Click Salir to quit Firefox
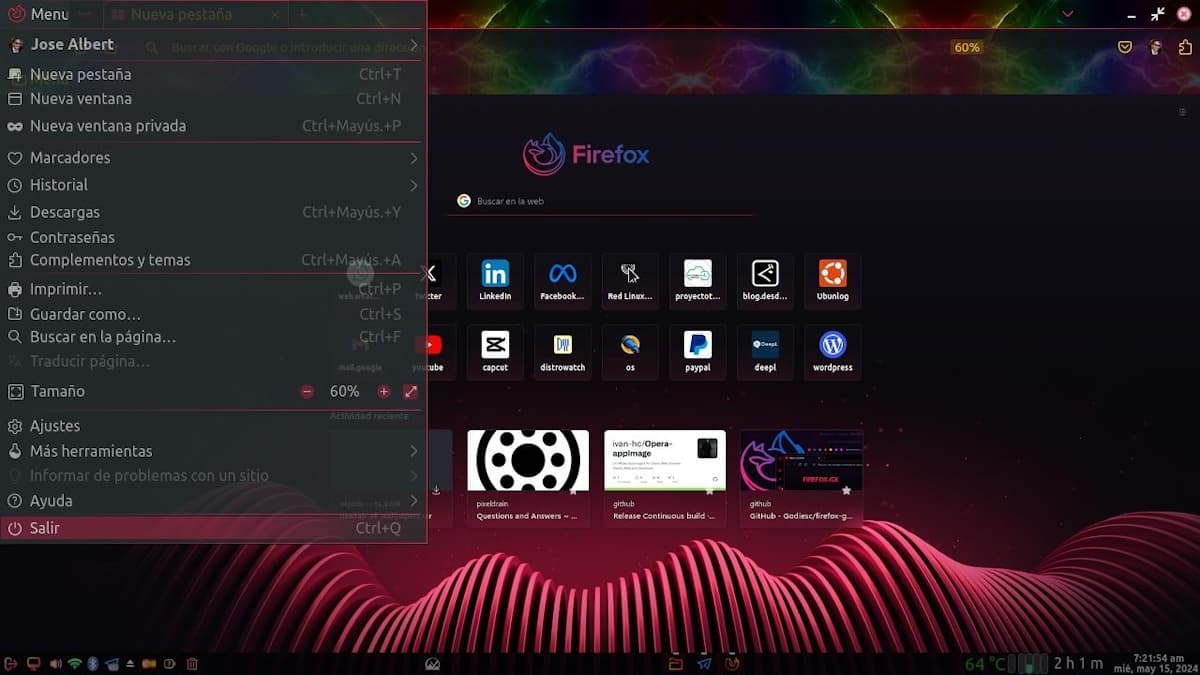The height and width of the screenshot is (675, 1200). 214,528
